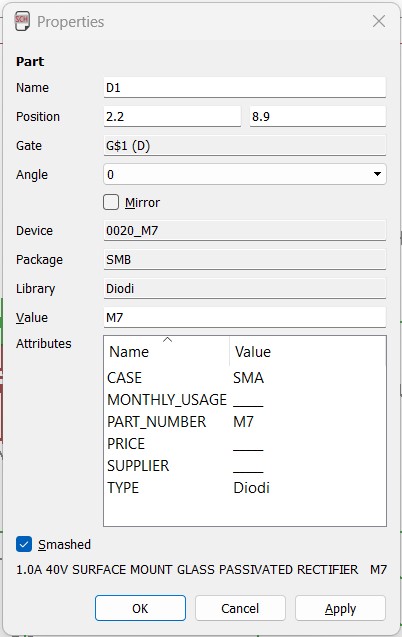Apply the part property changes
402x637 pixels.
pyautogui.click(x=340, y=608)
